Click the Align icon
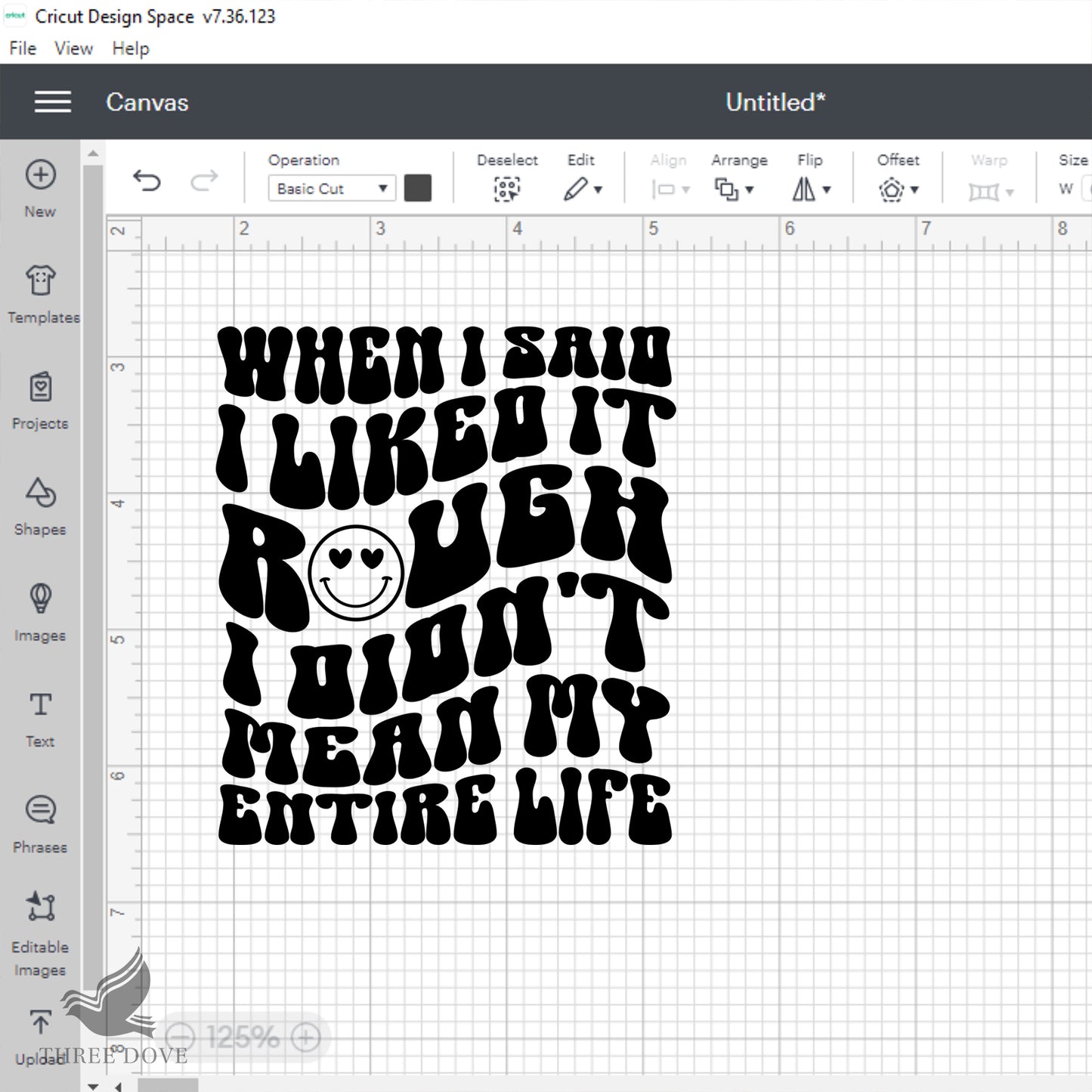The image size is (1092, 1092). tap(663, 190)
